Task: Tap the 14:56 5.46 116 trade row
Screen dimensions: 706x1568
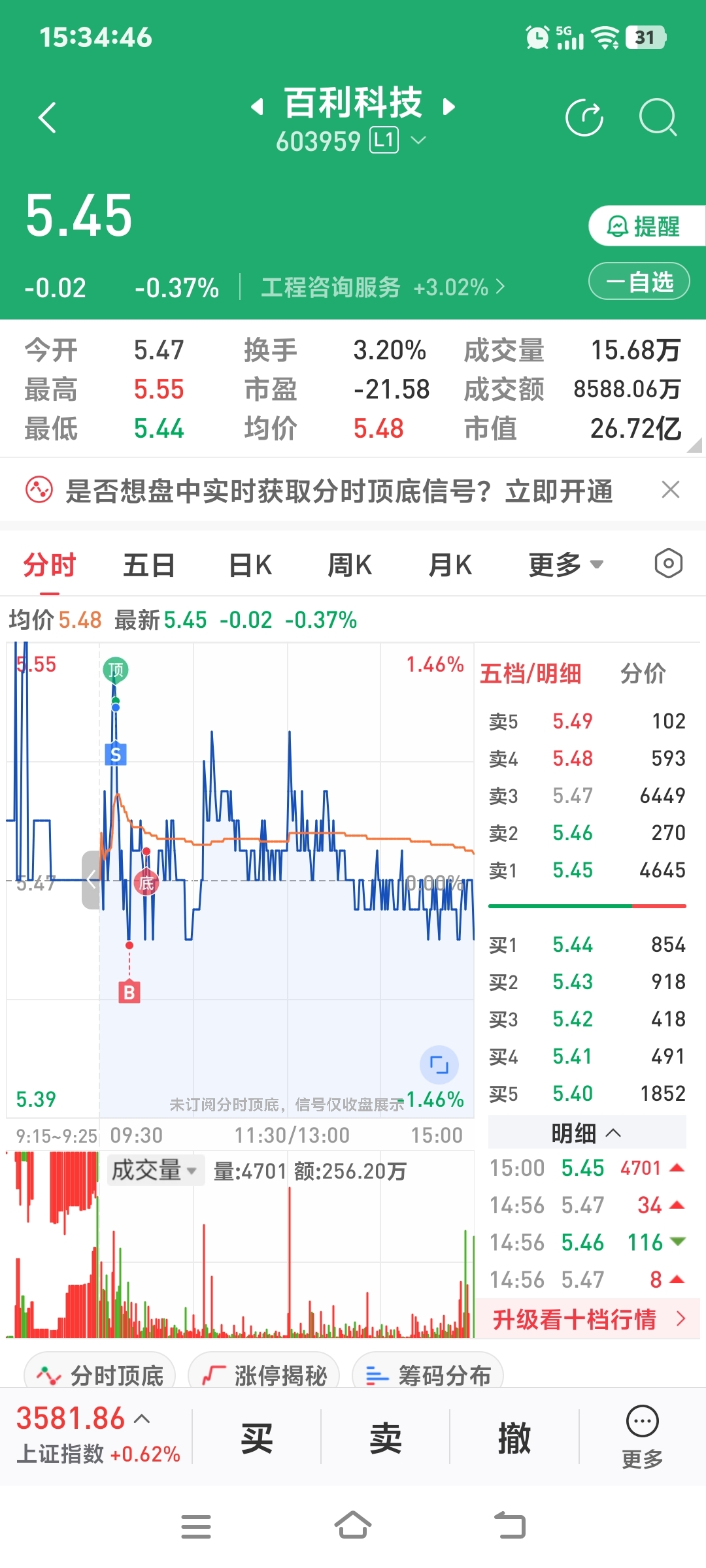Action: click(x=587, y=1243)
